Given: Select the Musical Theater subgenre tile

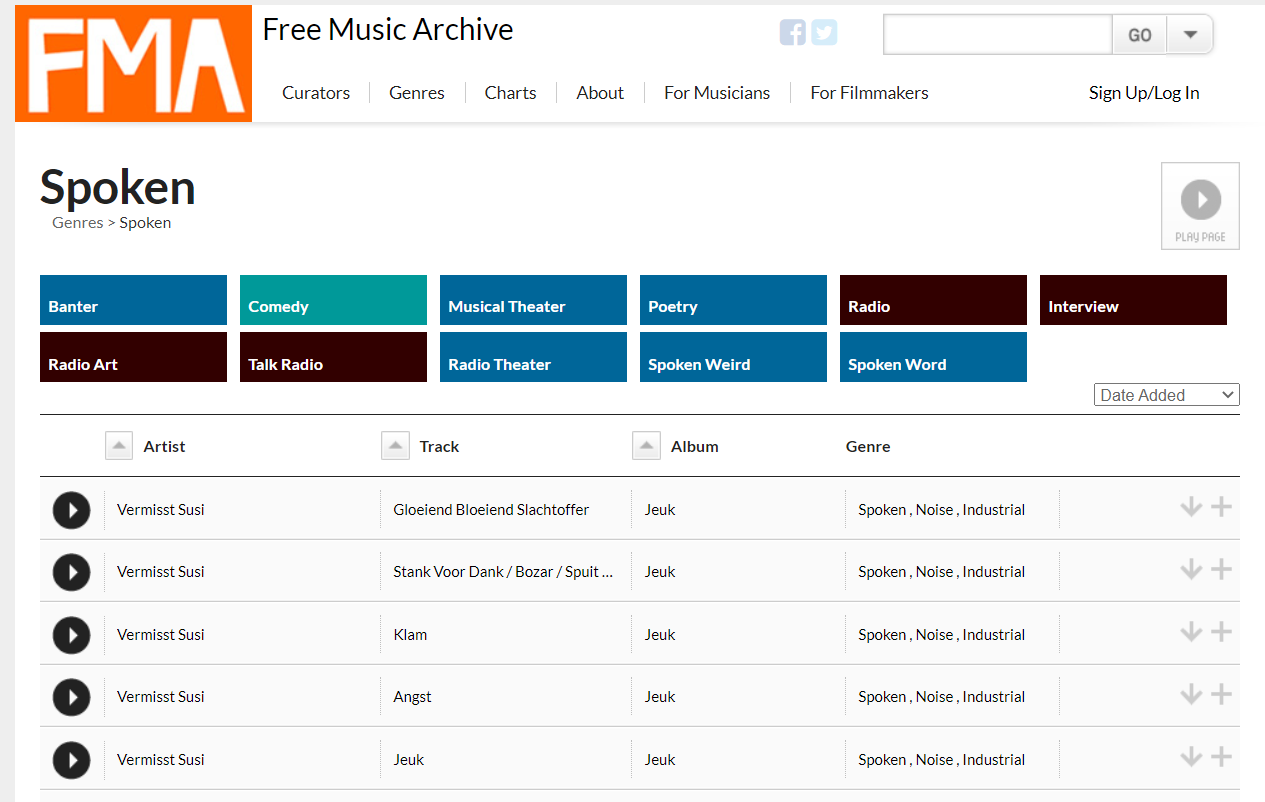Looking at the screenshot, I should pyautogui.click(x=533, y=300).
